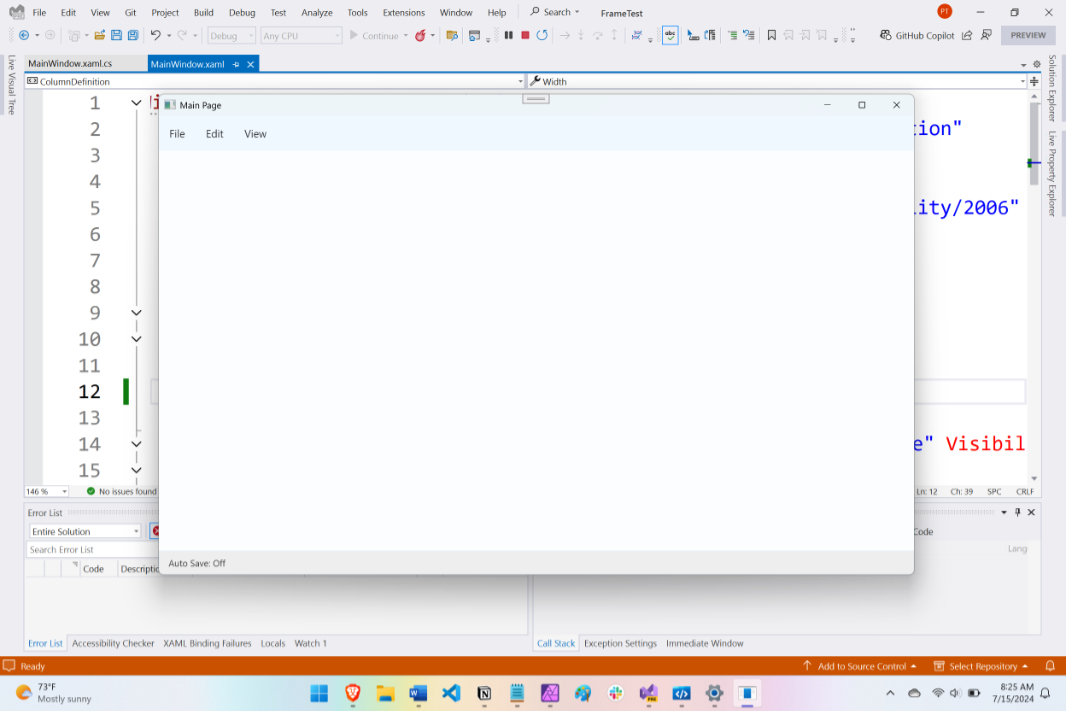Viewport: 1066px width, 711px height.
Task: Toggle pin on MainWindow.xaml tab
Action: 236,65
